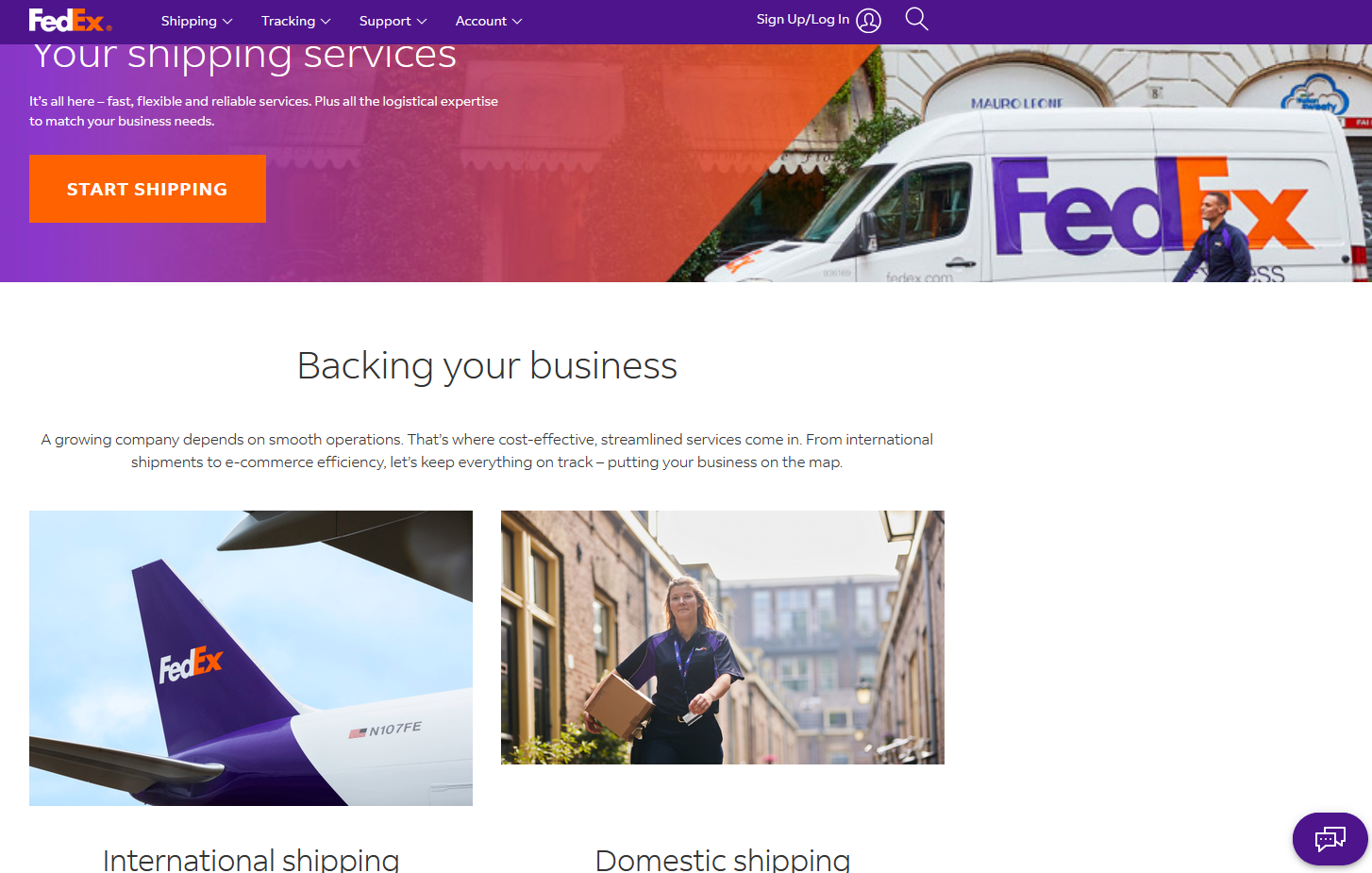The width and height of the screenshot is (1372, 873).
Task: Open the Tracking menu
Action: [x=295, y=21]
